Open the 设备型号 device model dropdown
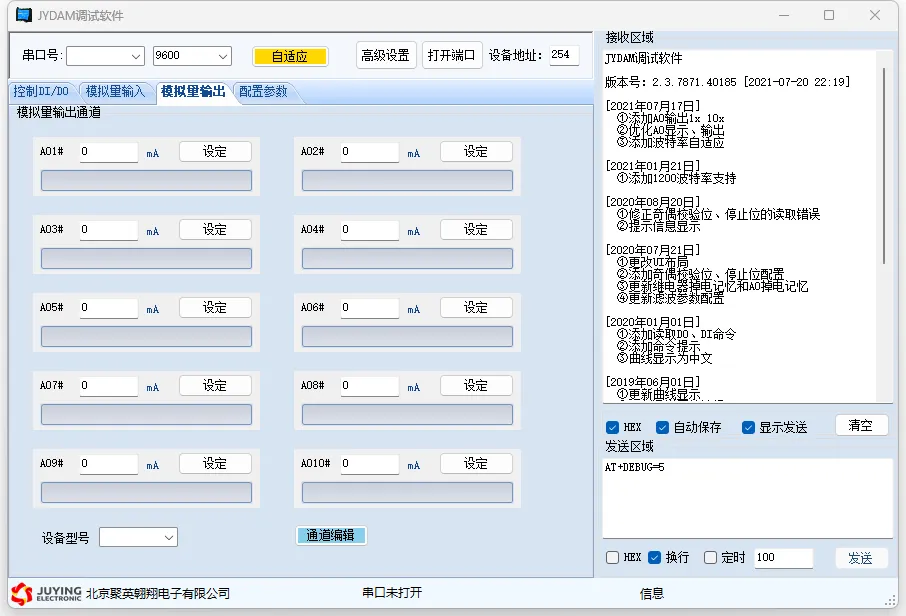The width and height of the screenshot is (906, 616). [138, 537]
